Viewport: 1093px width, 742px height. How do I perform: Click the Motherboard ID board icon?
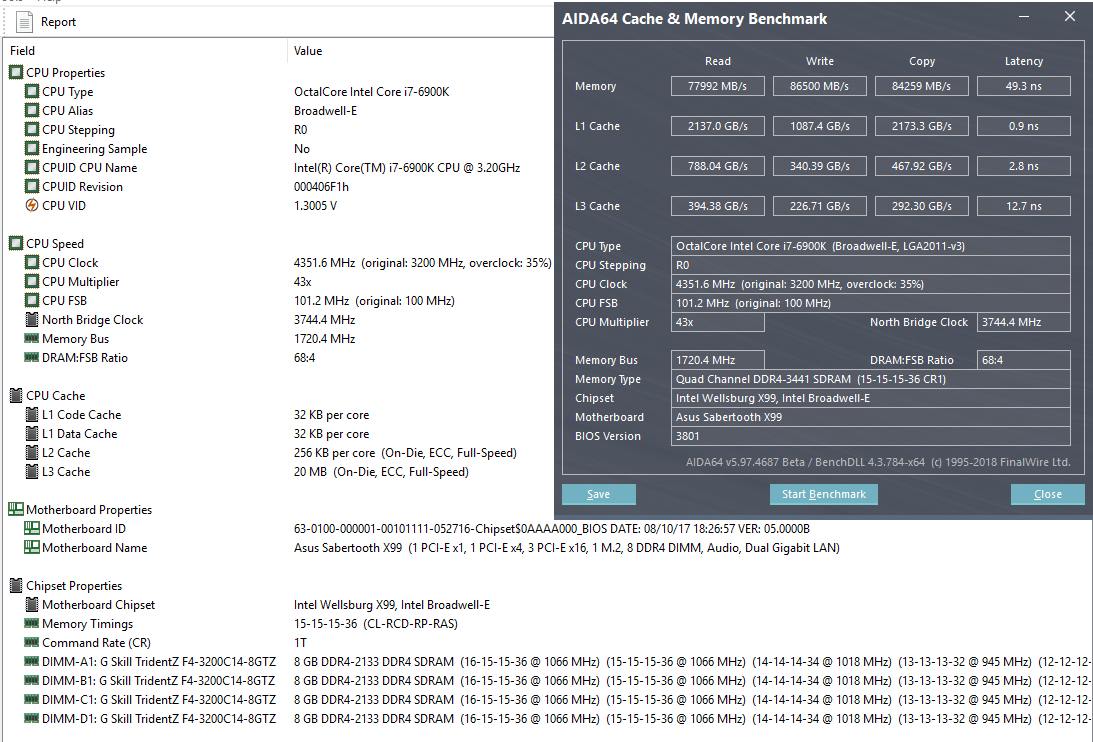point(32,529)
